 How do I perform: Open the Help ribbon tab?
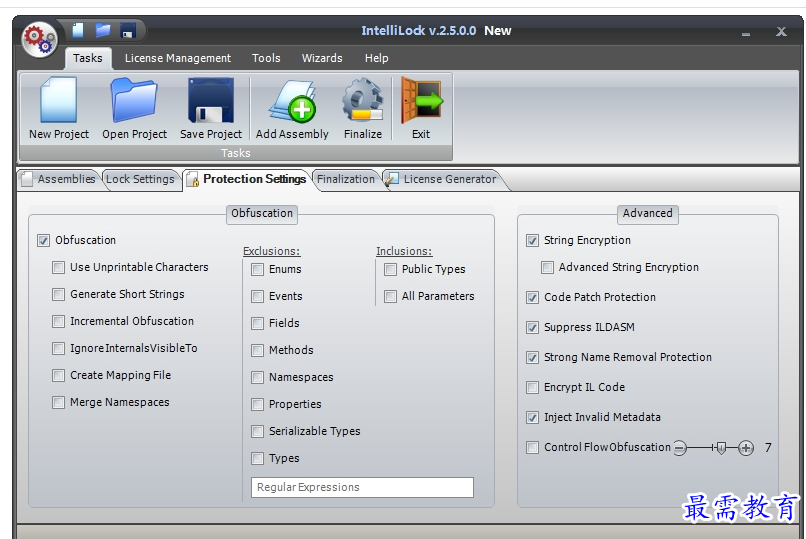[376, 58]
